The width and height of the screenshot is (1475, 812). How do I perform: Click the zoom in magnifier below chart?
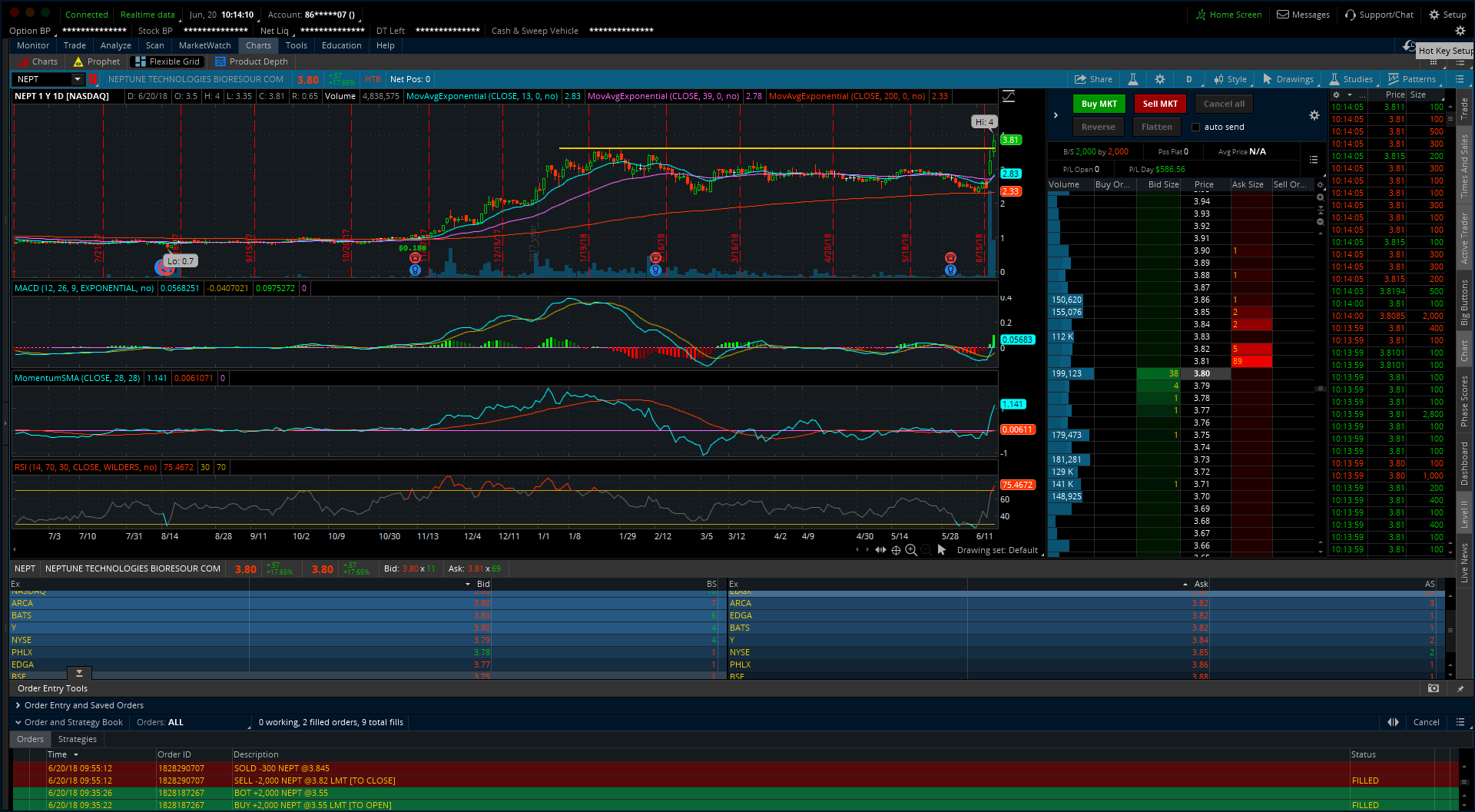coord(911,550)
